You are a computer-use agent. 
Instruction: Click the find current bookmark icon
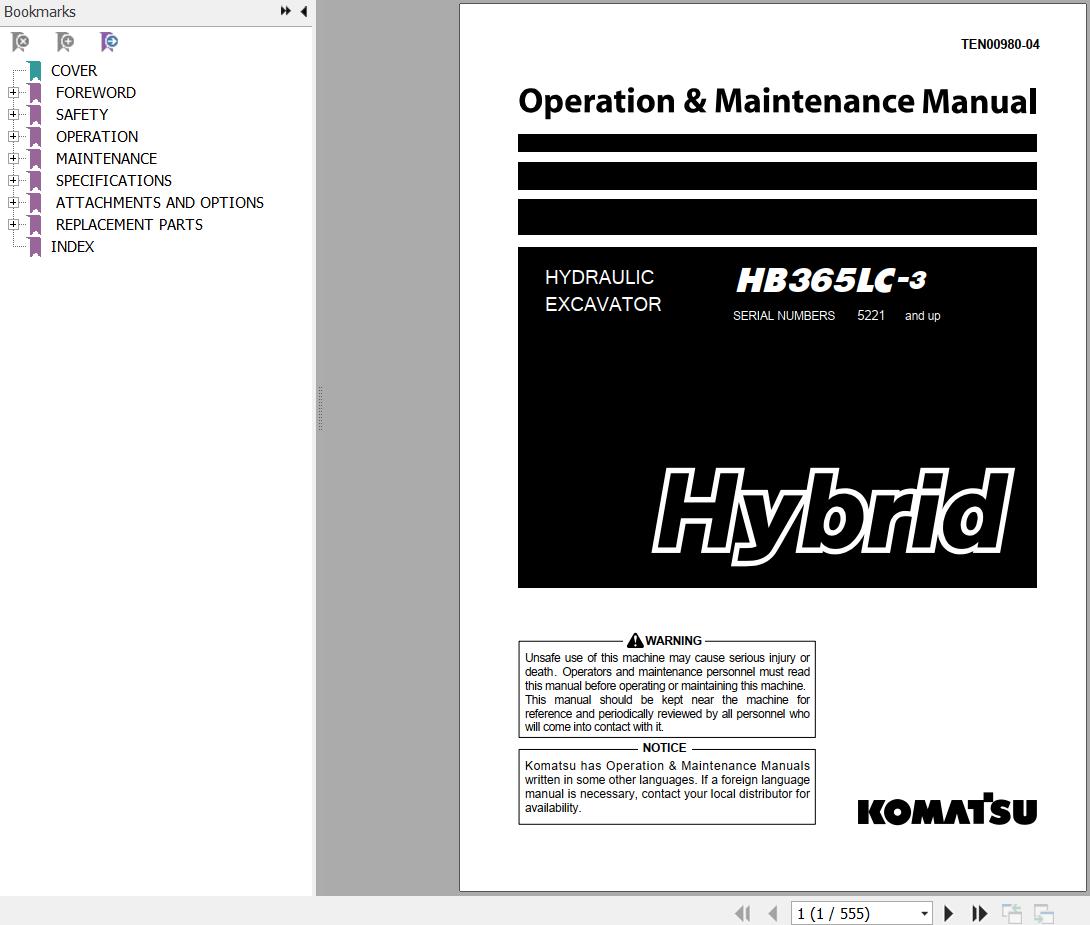point(109,42)
